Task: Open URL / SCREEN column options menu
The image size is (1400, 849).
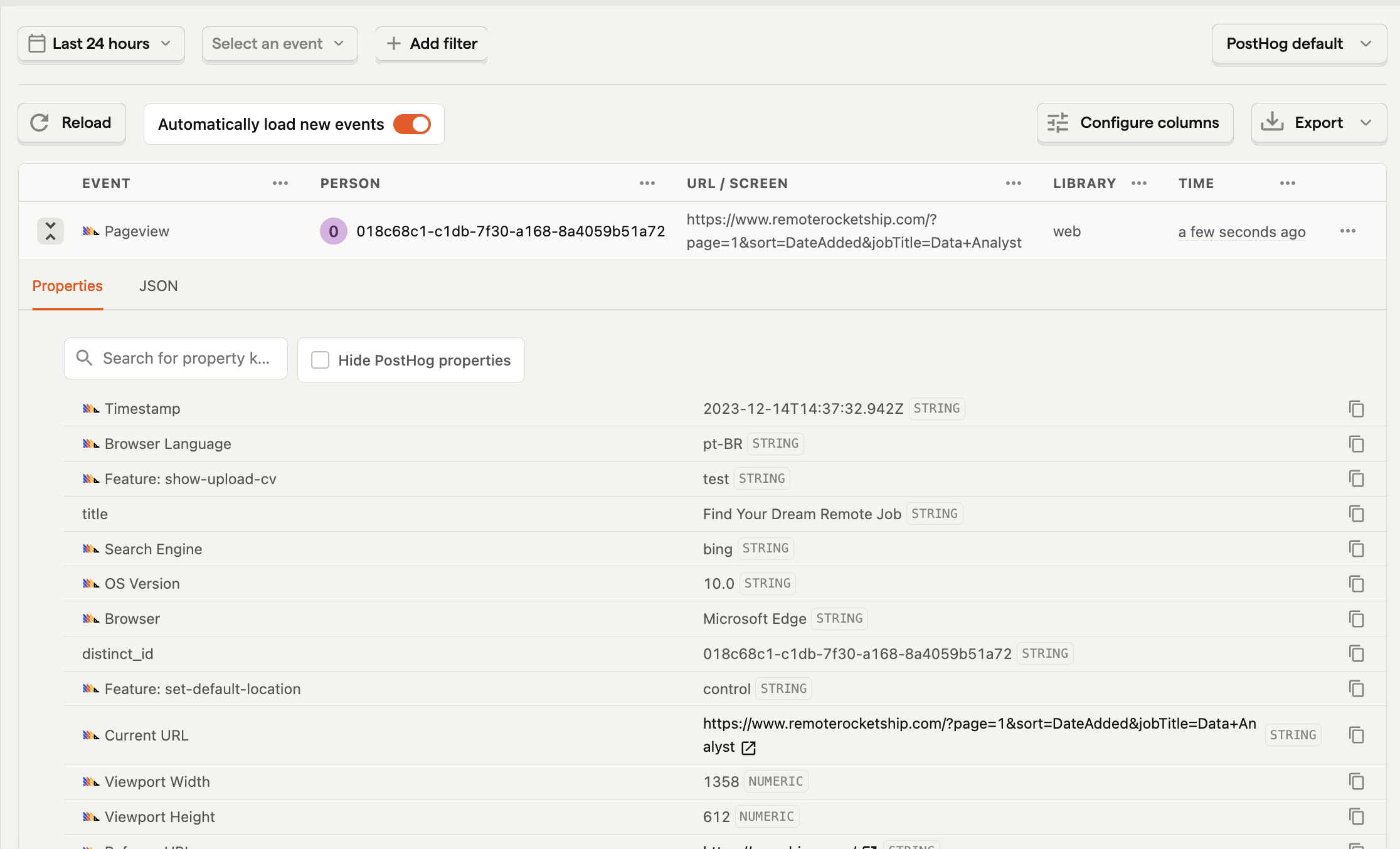Action: click(x=1014, y=183)
